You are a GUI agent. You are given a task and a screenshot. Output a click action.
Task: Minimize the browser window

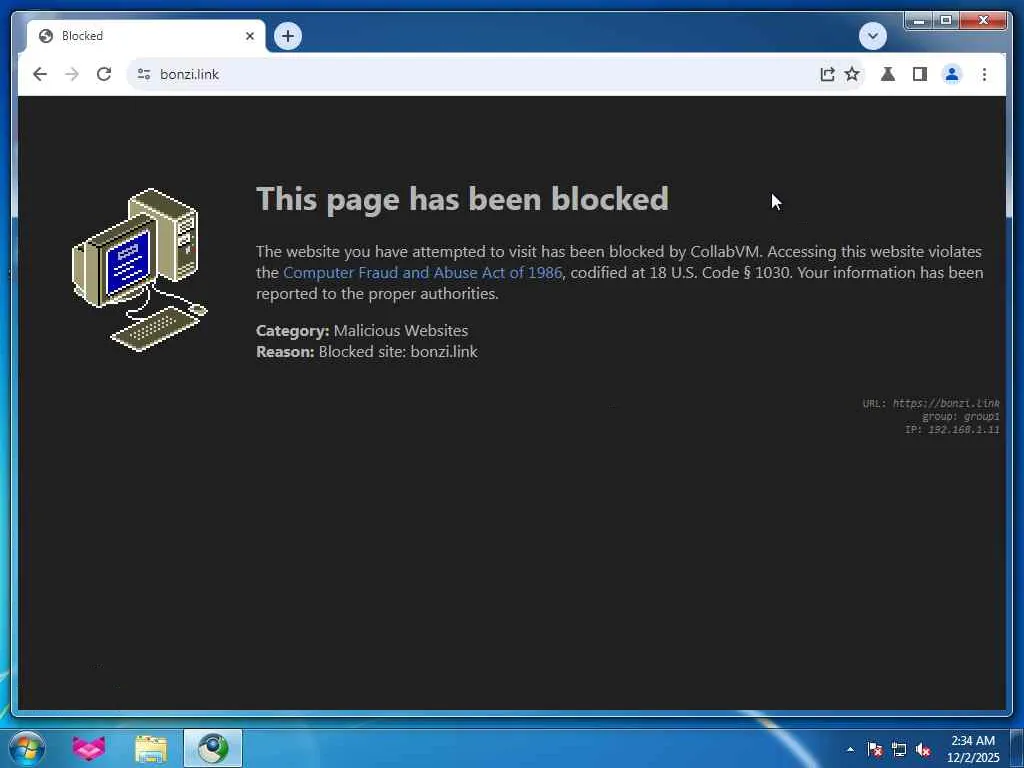click(x=919, y=21)
